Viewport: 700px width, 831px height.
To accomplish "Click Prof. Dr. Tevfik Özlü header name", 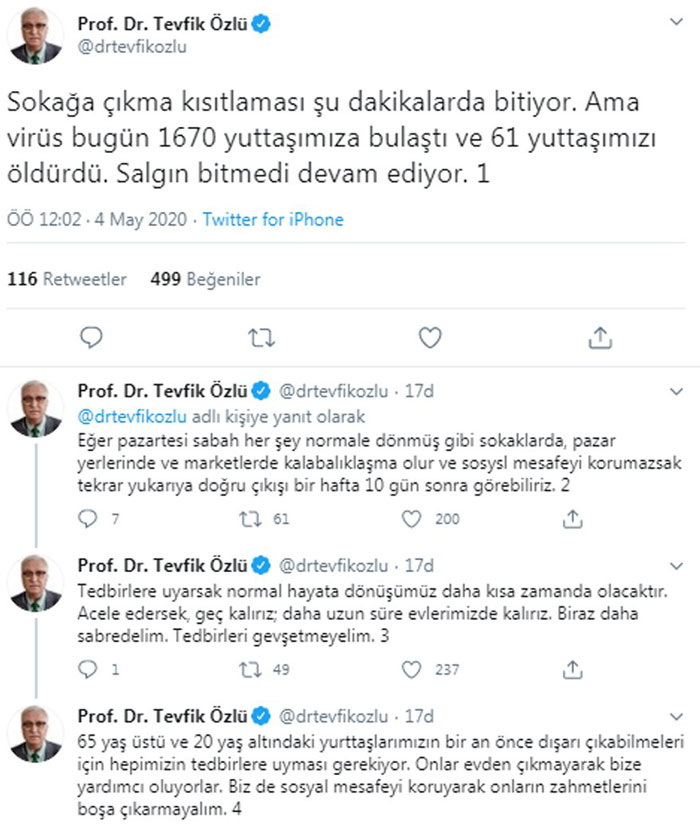I will click(x=159, y=24).
